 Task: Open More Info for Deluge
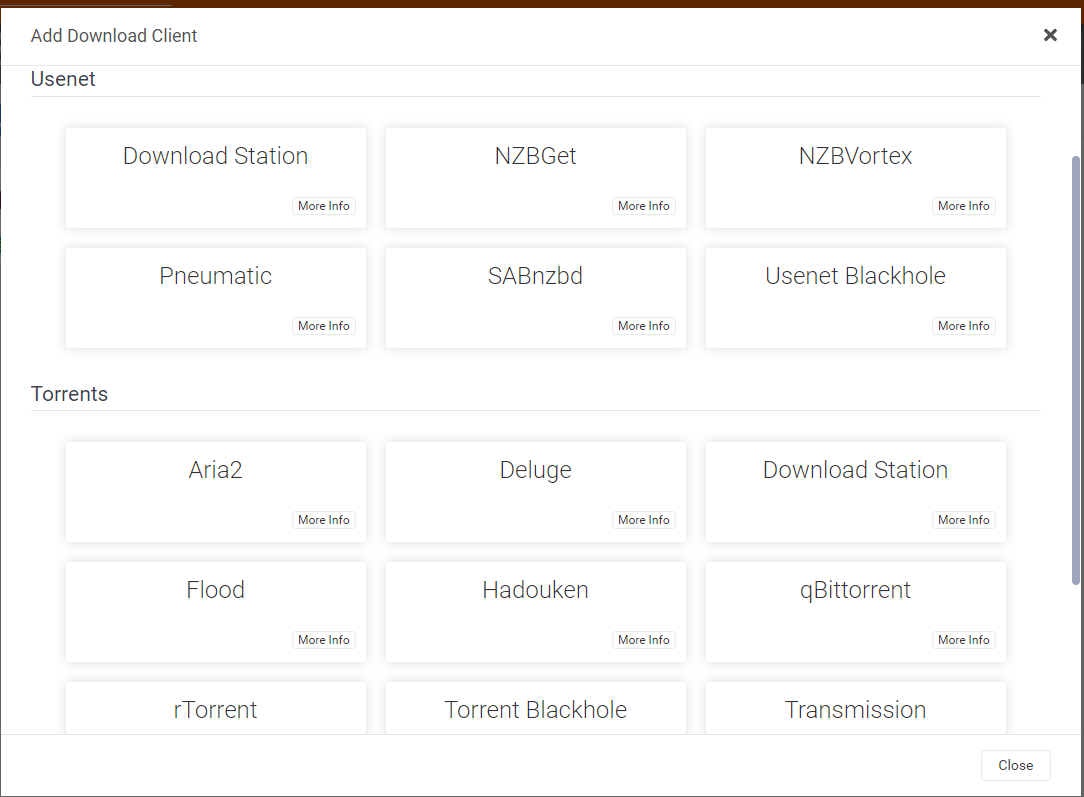tap(644, 520)
